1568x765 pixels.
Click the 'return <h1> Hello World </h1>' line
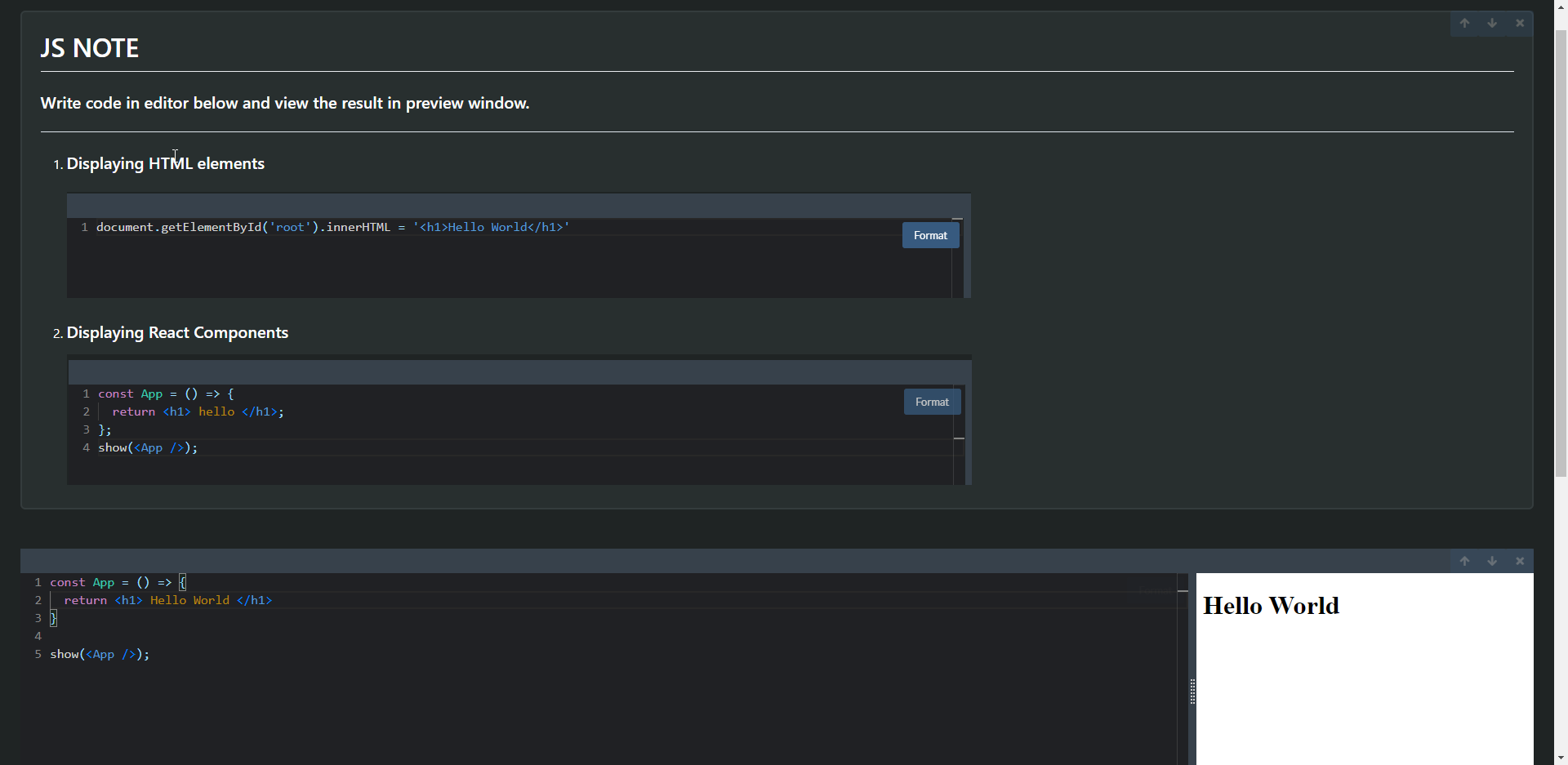tap(167, 601)
